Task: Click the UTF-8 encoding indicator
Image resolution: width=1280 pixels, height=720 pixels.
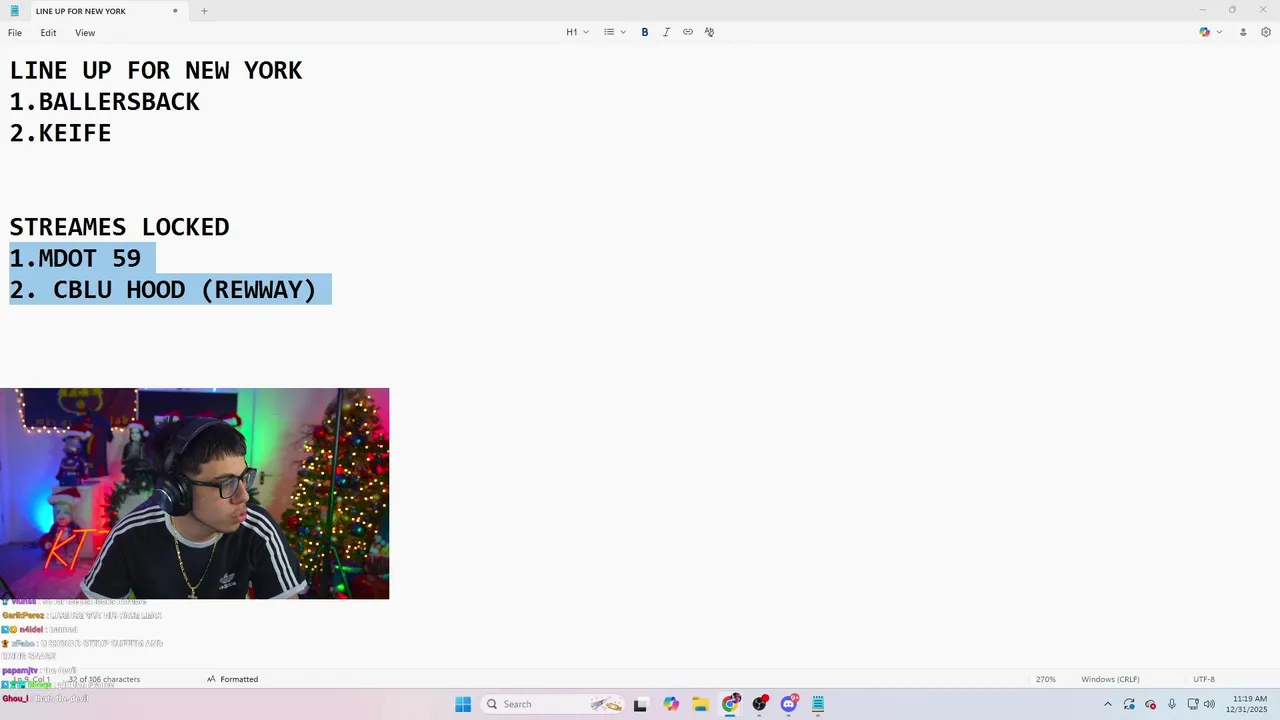Action: coord(1204,679)
